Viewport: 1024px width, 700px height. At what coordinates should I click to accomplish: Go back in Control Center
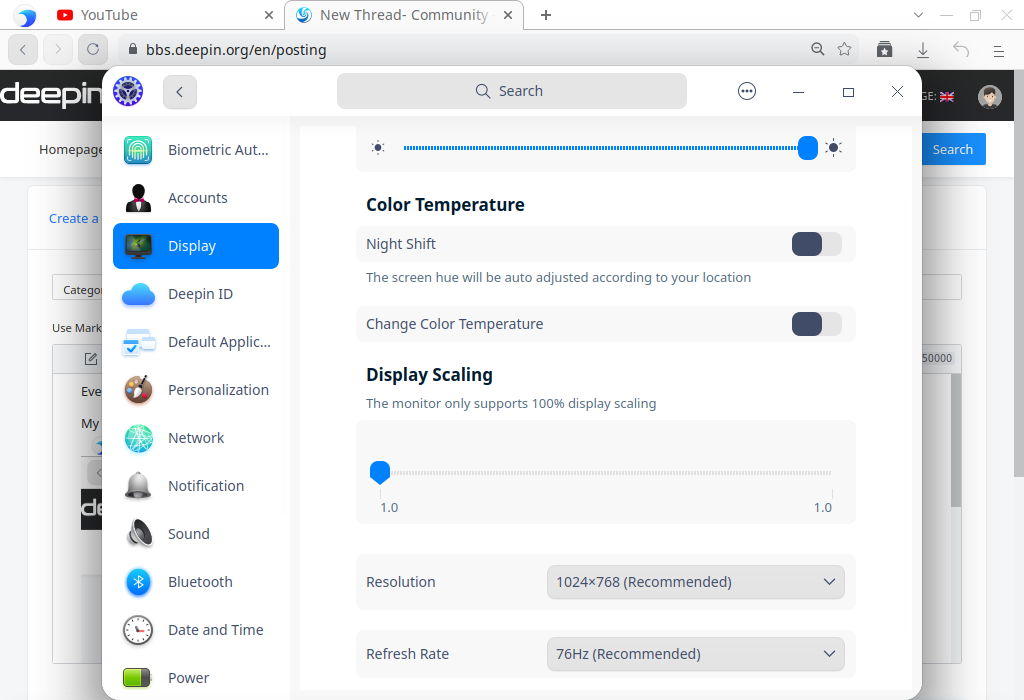click(180, 92)
